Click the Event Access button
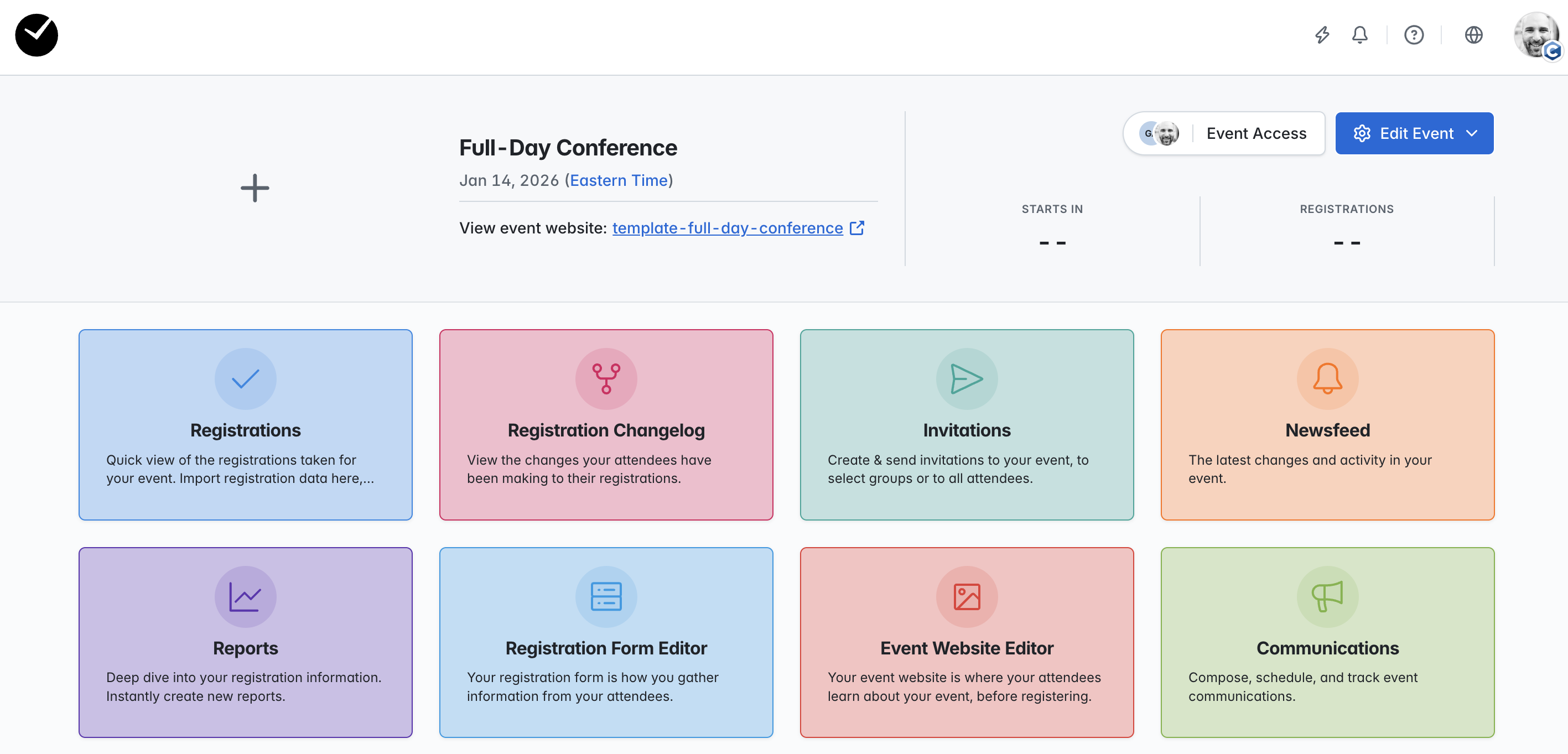This screenshot has height=754, width=1568. [x=1223, y=133]
